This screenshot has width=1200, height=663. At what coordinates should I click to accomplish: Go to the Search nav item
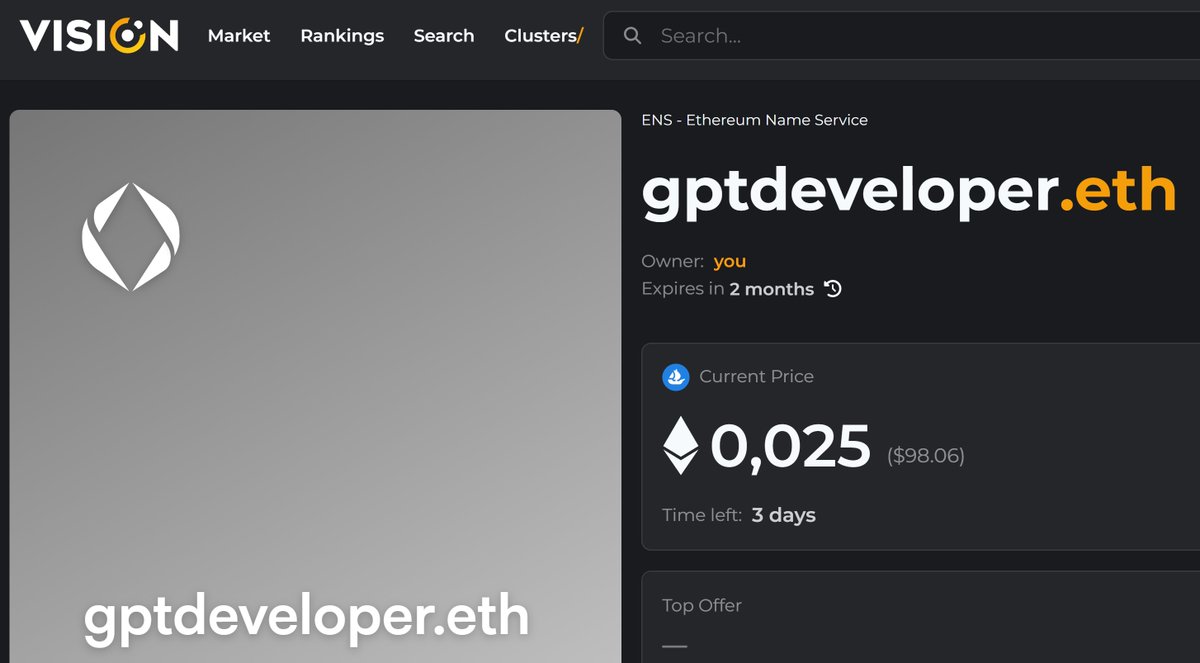pos(444,36)
